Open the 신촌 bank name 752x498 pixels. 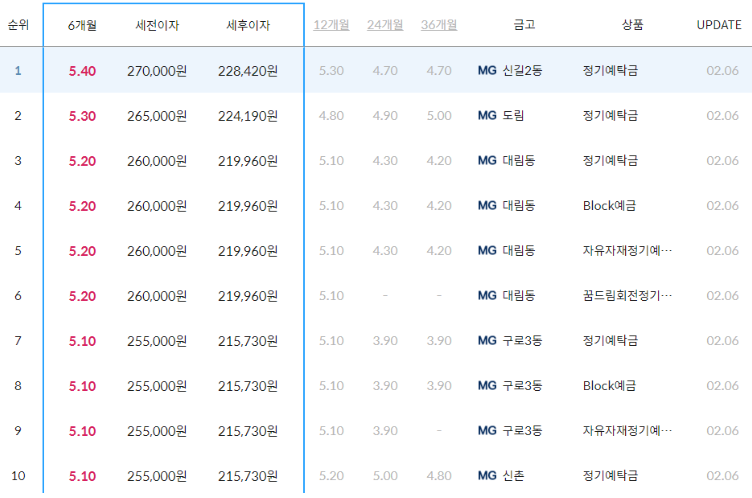click(513, 475)
